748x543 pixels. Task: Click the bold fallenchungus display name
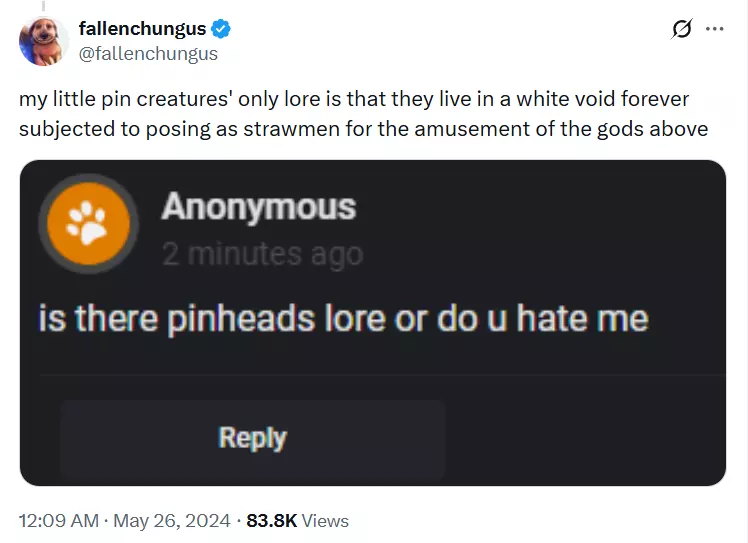click(142, 29)
